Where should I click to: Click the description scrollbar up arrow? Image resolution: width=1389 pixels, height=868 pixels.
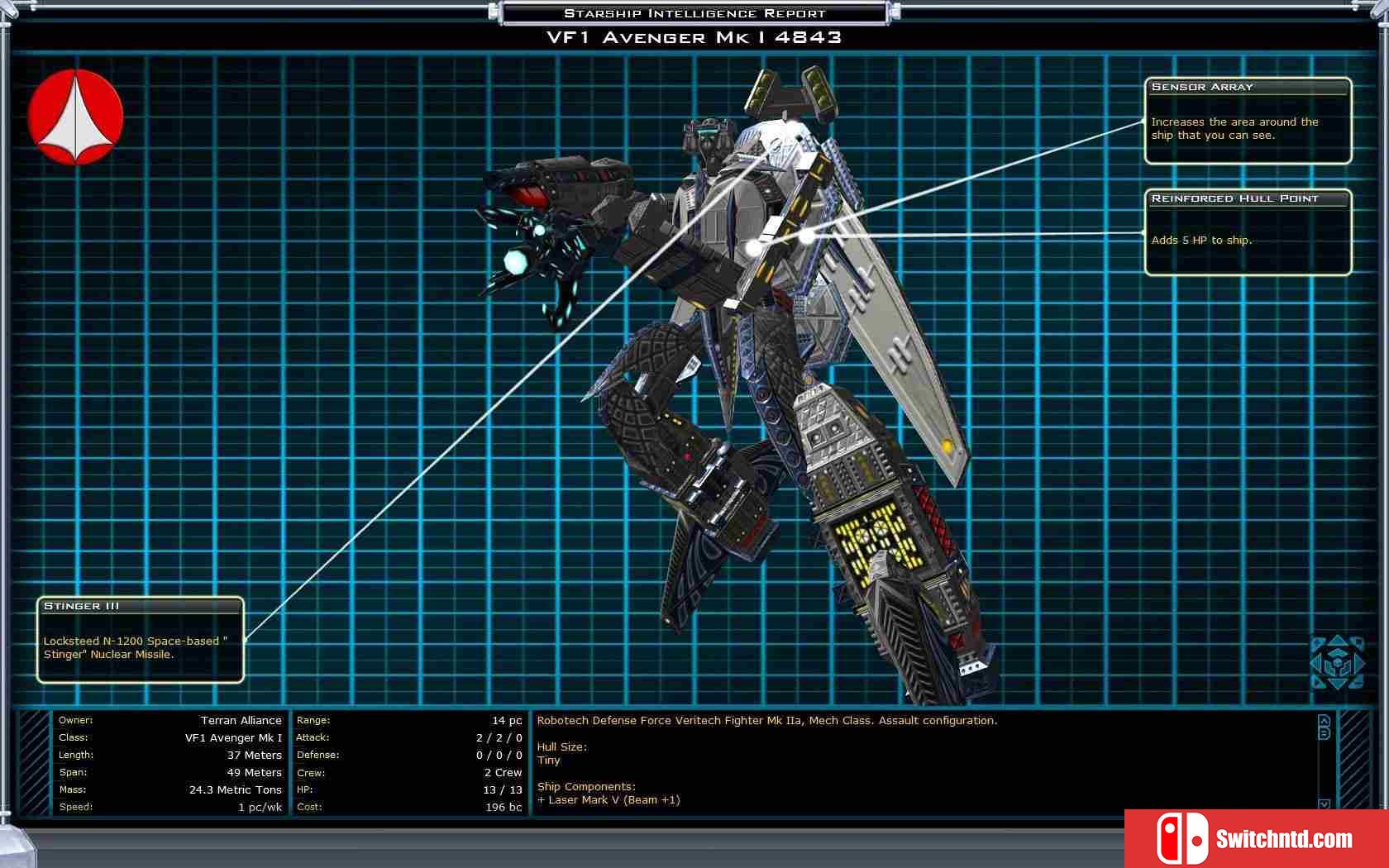pyautogui.click(x=1324, y=720)
